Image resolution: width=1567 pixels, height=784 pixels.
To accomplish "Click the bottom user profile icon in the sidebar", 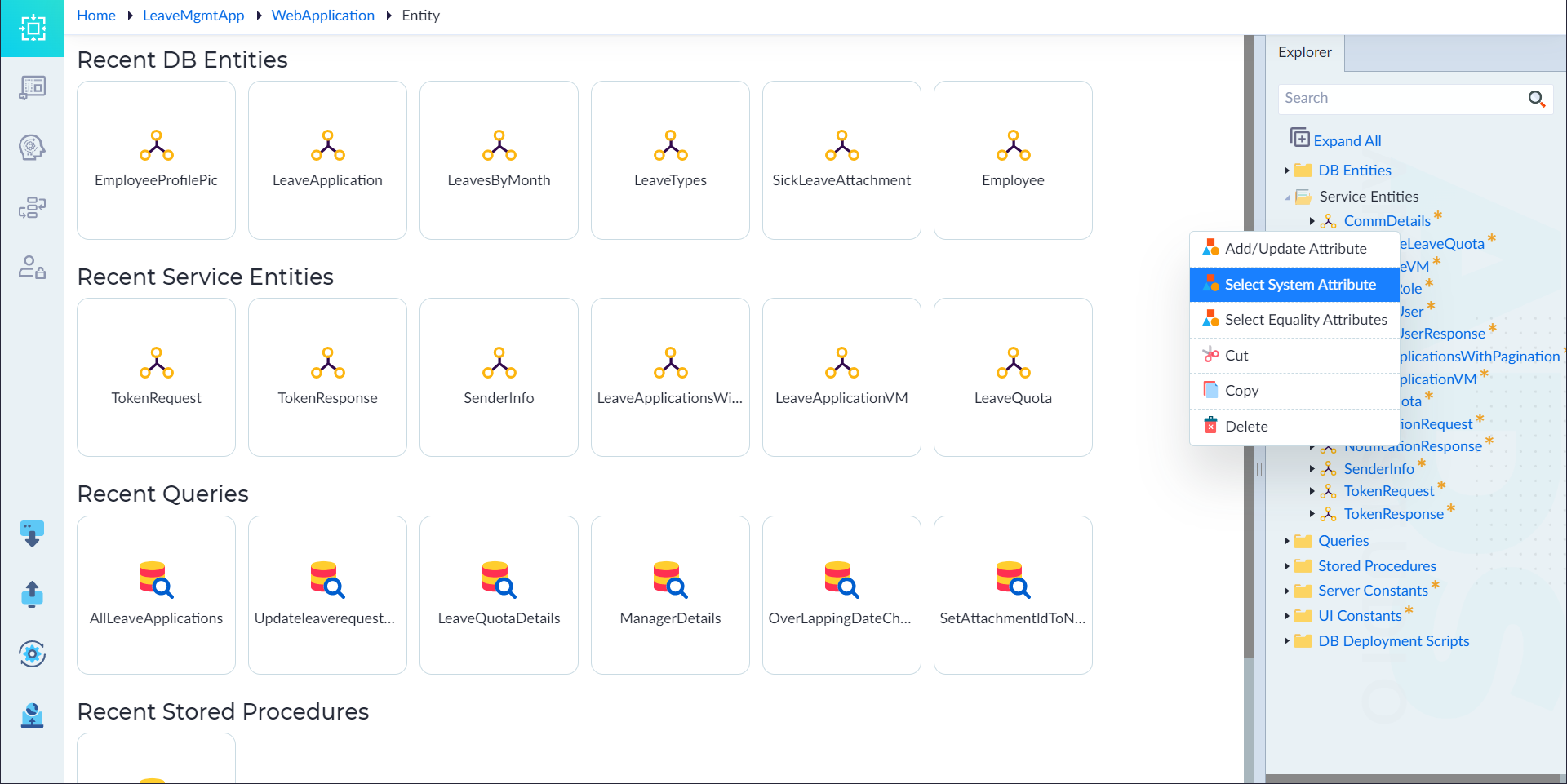I will [32, 715].
